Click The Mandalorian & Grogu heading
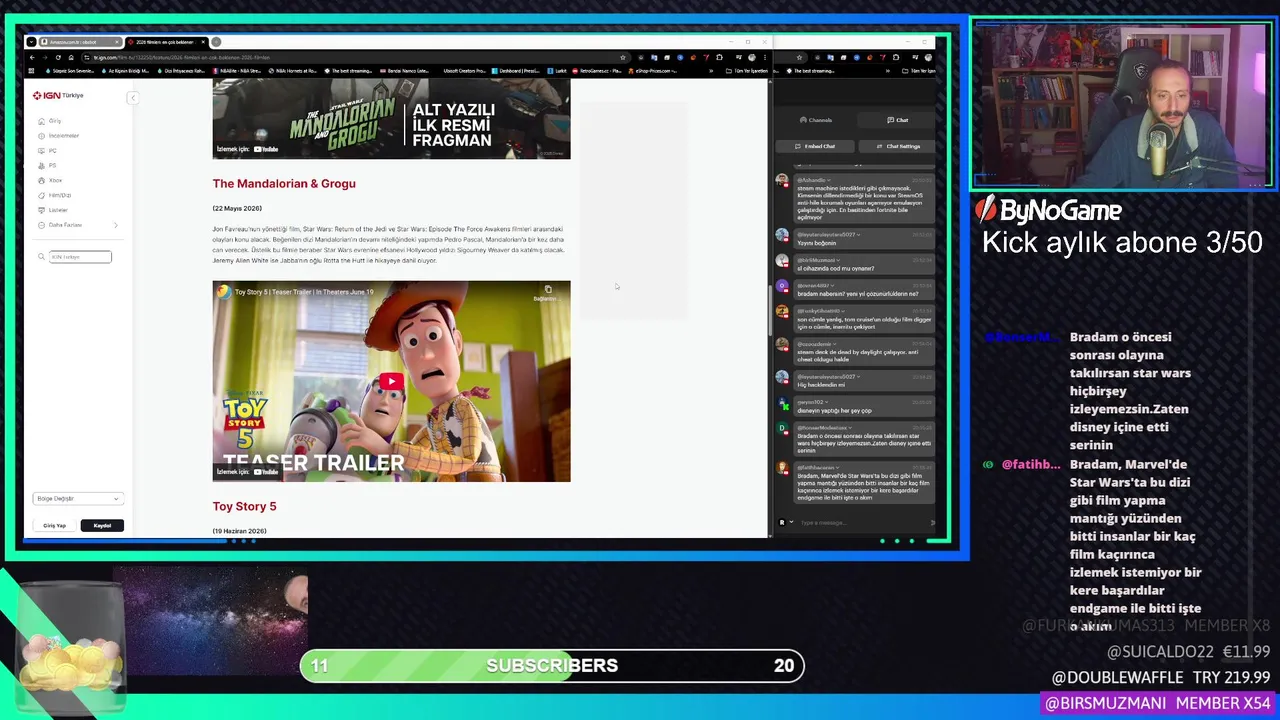This screenshot has height=720, width=1280. tap(284, 183)
